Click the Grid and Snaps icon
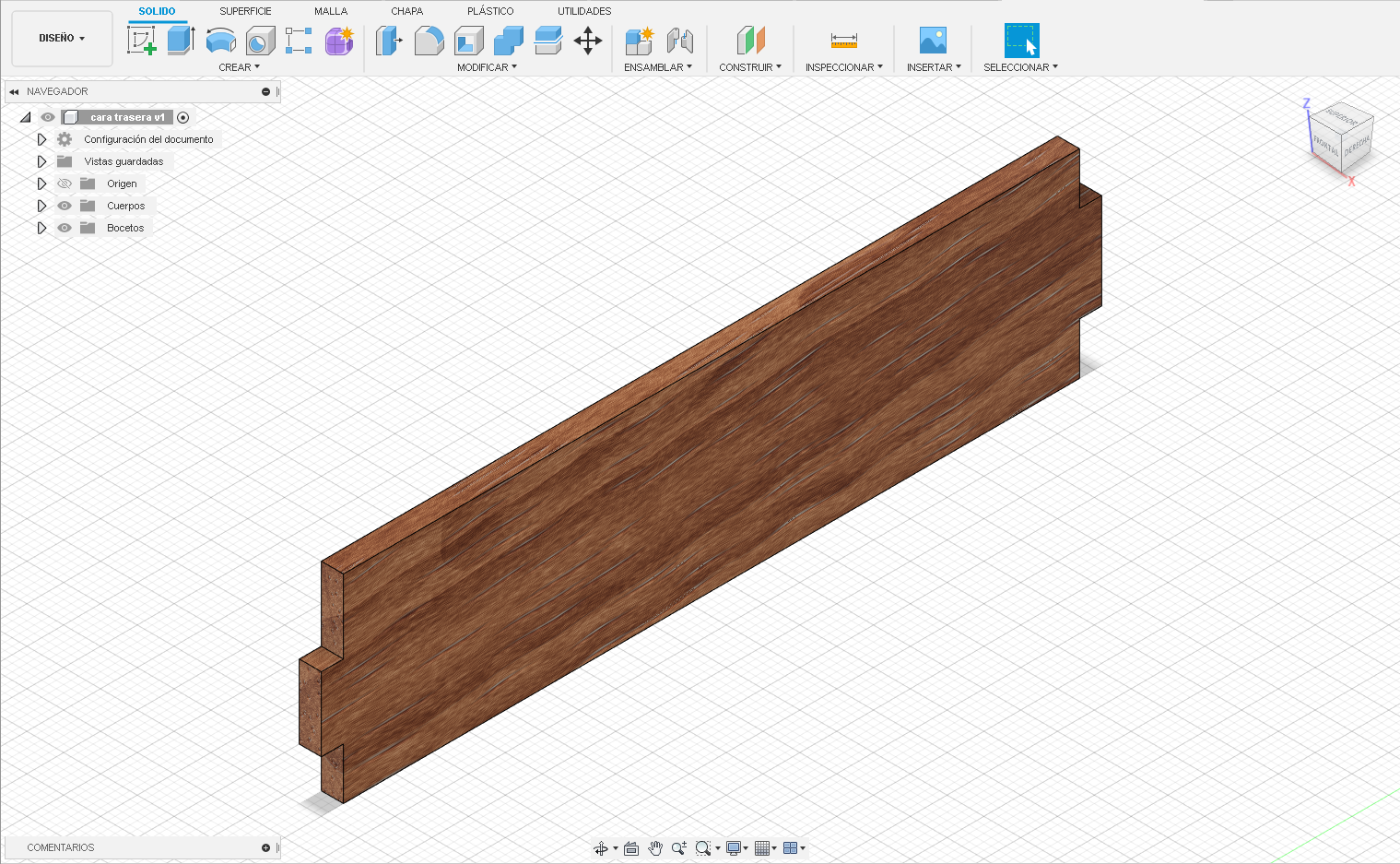Viewport: 1400px width, 864px height. pos(762,848)
